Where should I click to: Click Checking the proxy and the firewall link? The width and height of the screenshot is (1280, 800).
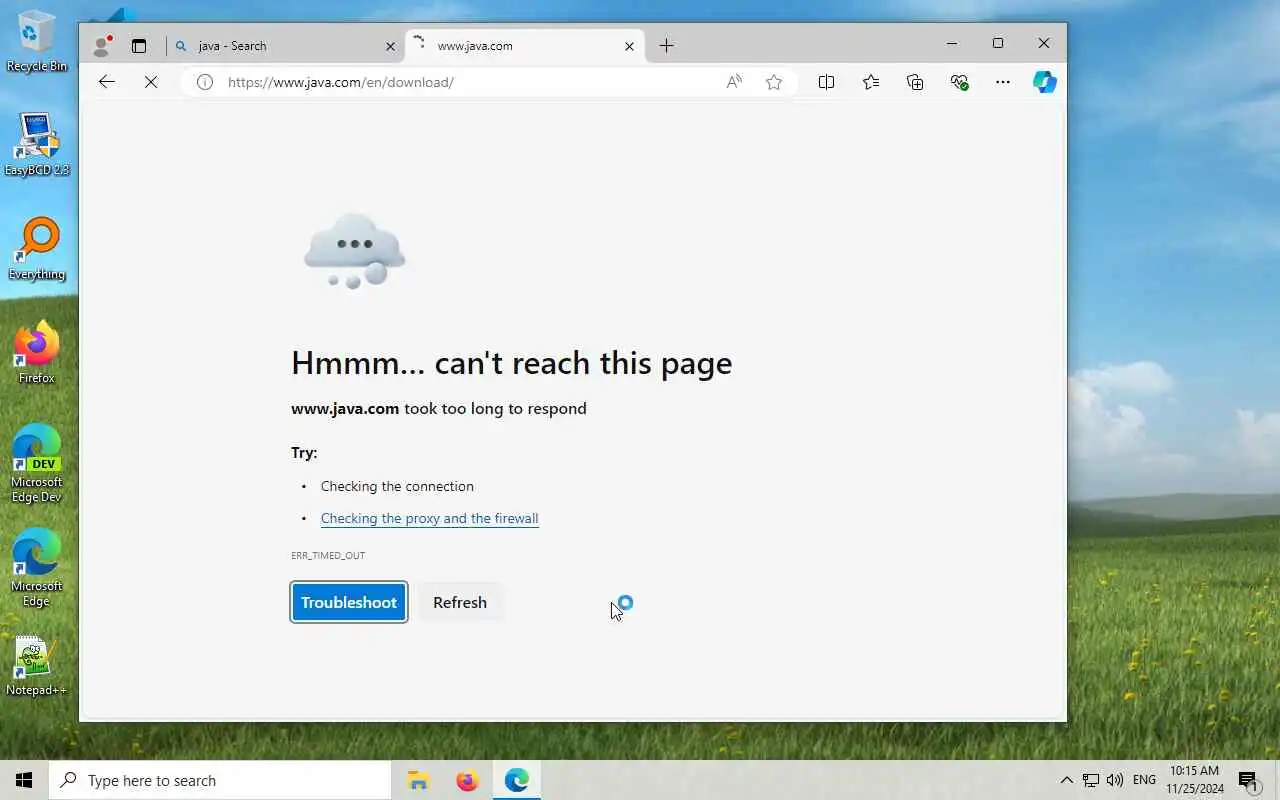(x=430, y=518)
